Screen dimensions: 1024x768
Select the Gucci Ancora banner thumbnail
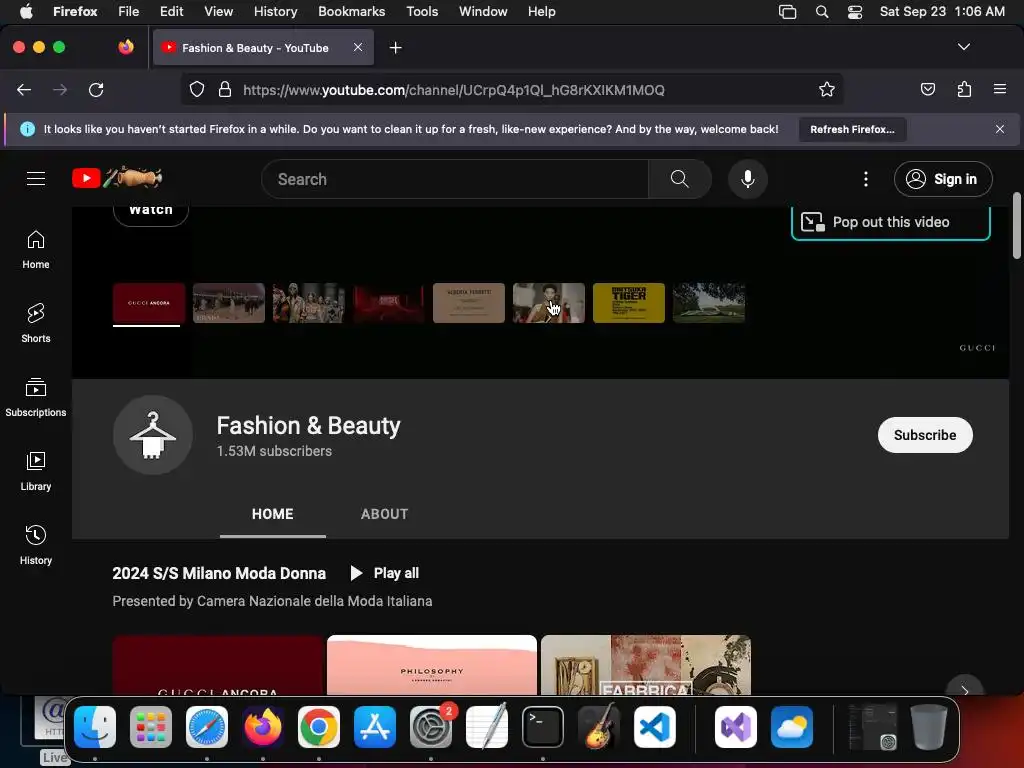click(149, 303)
